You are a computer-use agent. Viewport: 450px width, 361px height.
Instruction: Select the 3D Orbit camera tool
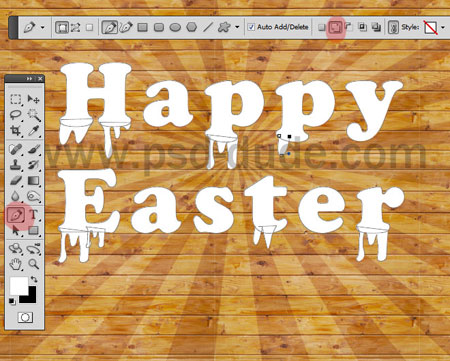33,249
